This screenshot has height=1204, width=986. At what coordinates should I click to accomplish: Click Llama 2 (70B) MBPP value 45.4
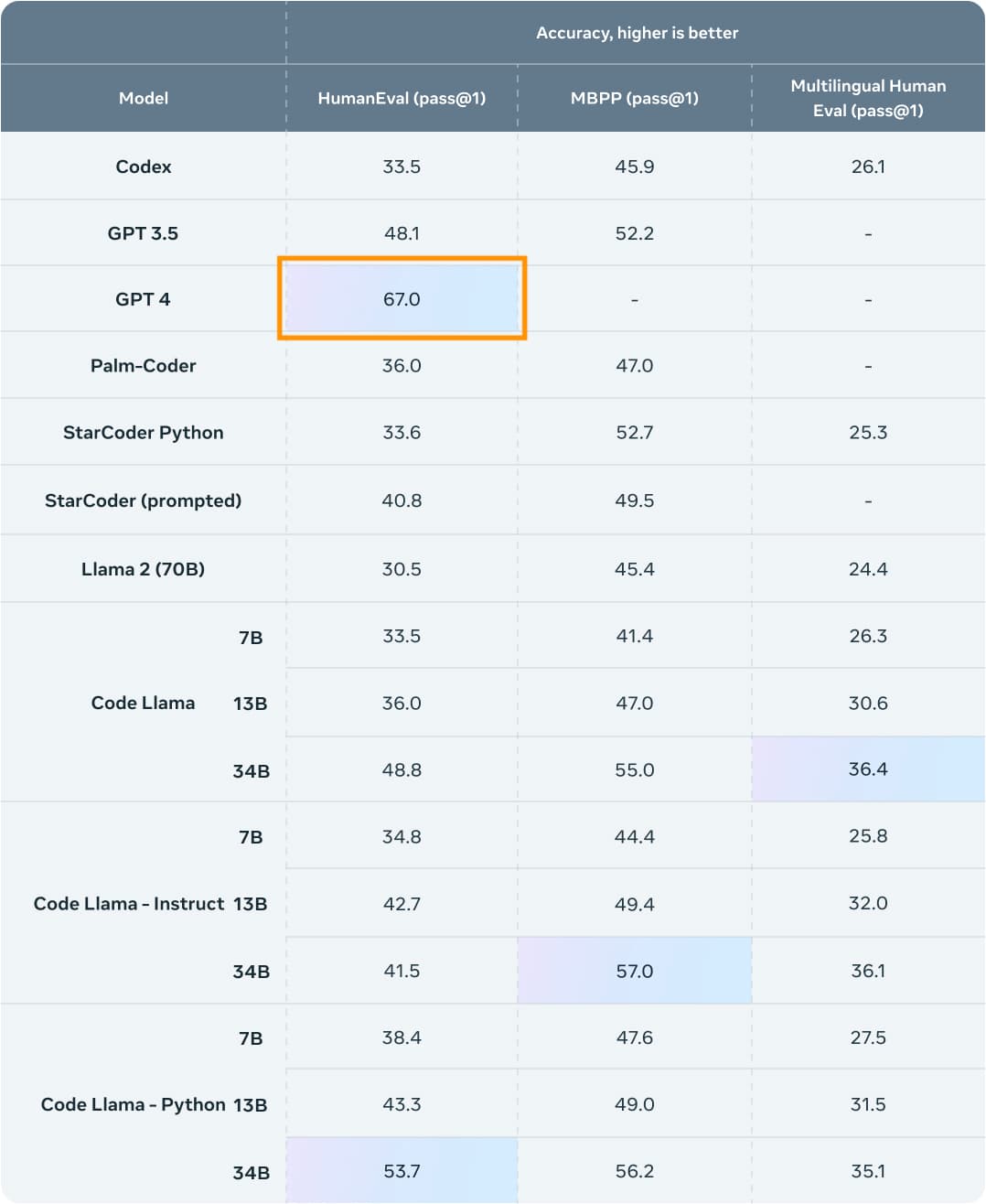point(635,569)
